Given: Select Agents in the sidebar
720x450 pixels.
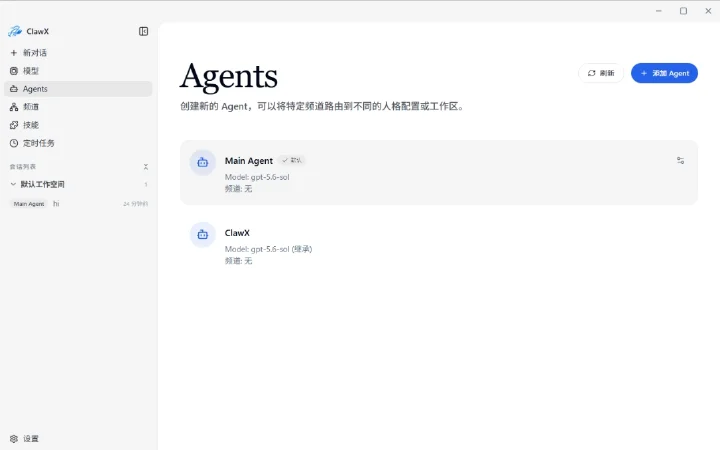Looking at the screenshot, I should 78,89.
